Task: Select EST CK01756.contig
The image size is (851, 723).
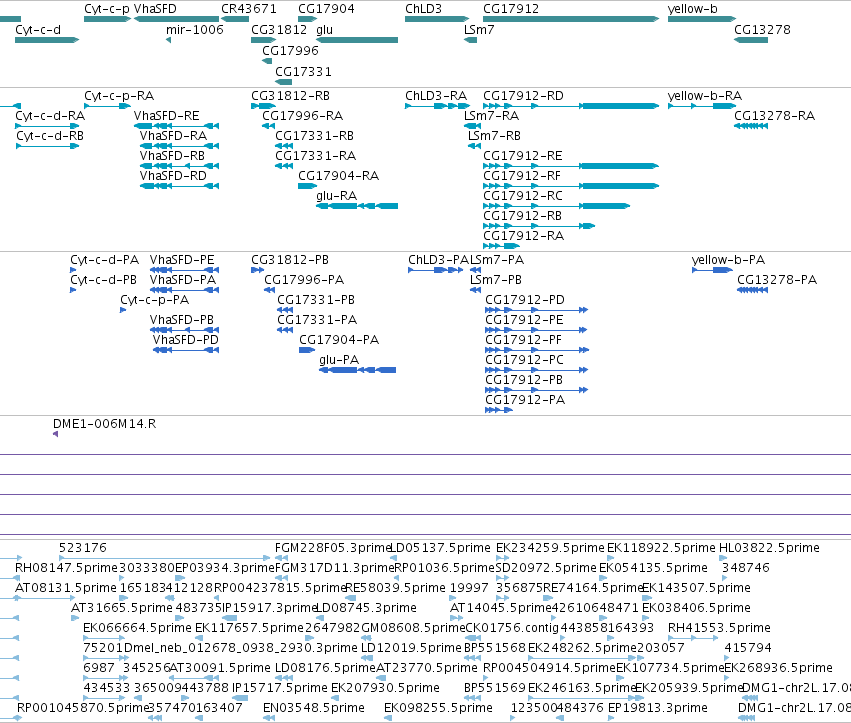Action: click(512, 628)
